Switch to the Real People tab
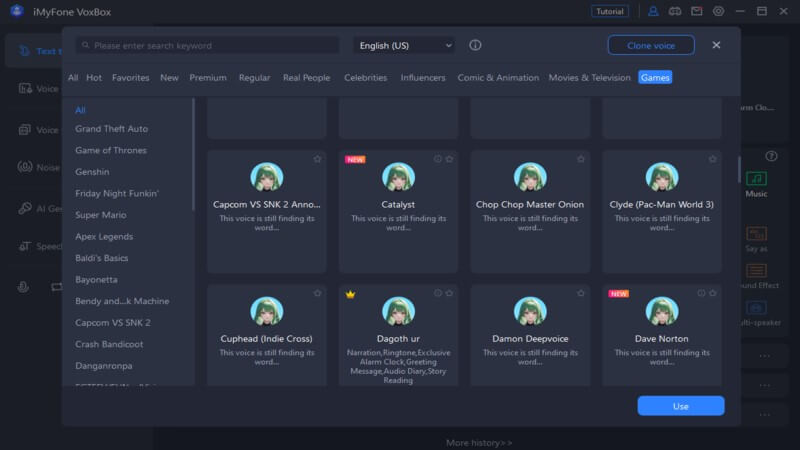This screenshot has height=450, width=800. (x=307, y=78)
